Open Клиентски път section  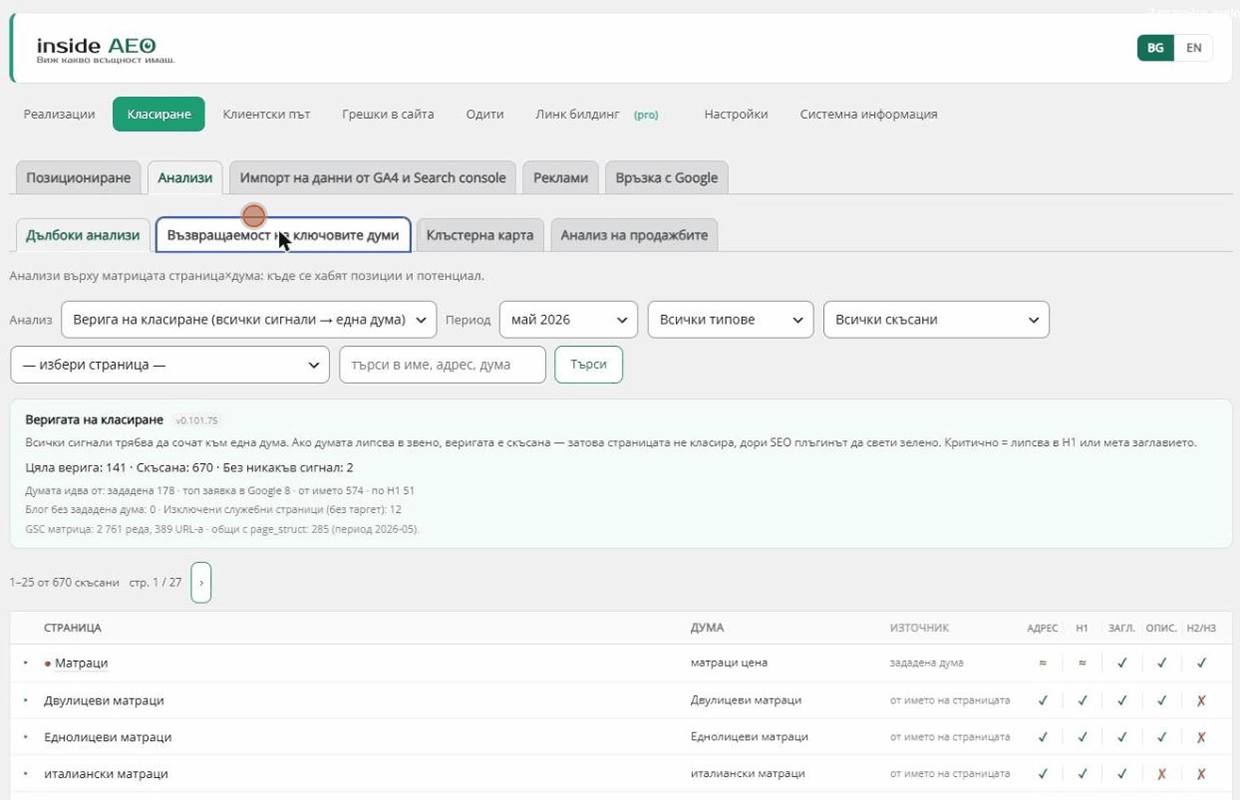pyautogui.click(x=267, y=114)
